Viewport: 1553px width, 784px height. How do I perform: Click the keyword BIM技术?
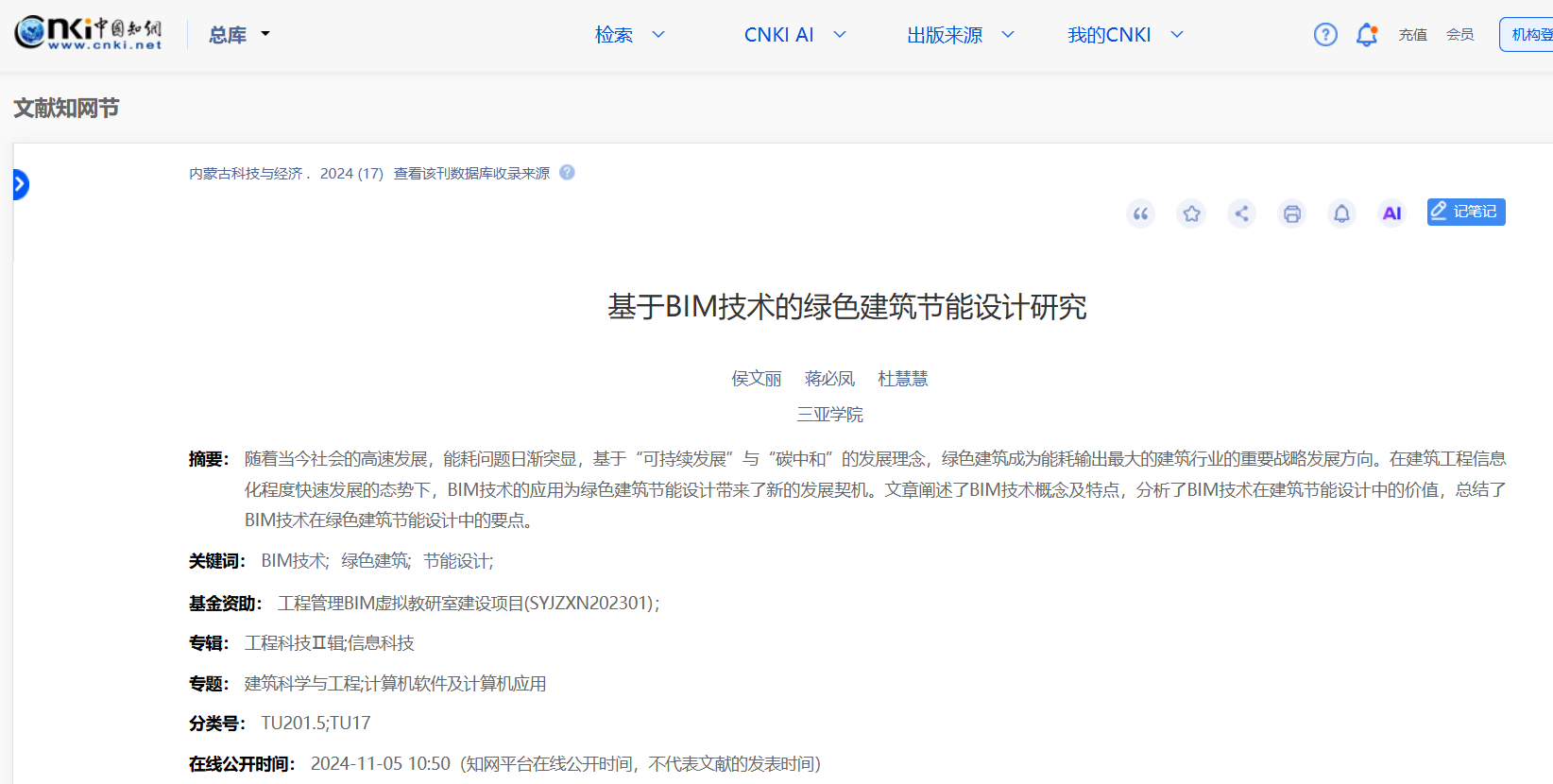click(294, 561)
